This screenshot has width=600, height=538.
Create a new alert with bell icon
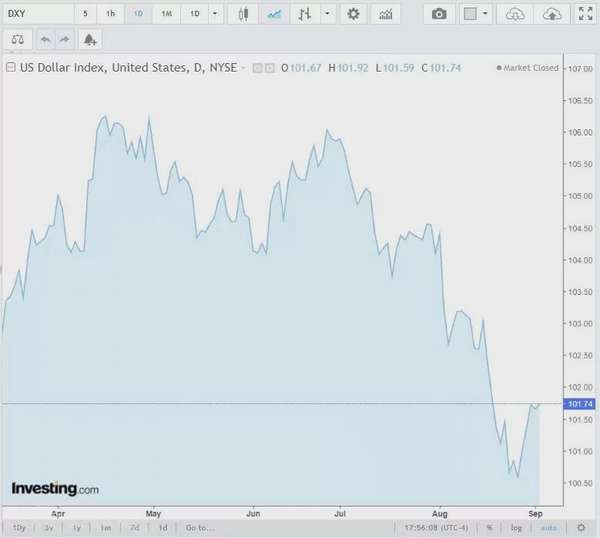click(90, 39)
